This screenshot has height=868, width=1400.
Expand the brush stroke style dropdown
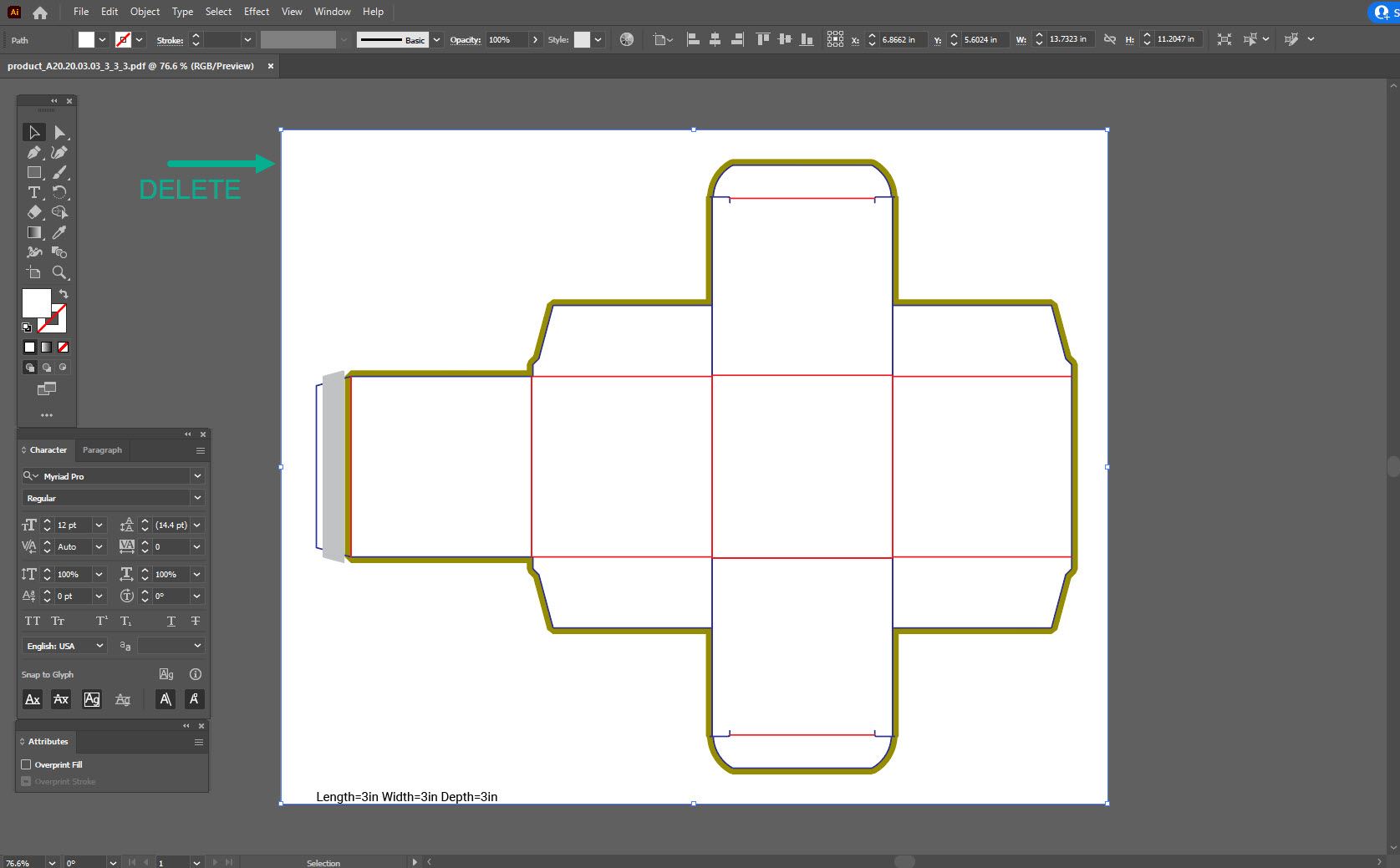tap(436, 39)
